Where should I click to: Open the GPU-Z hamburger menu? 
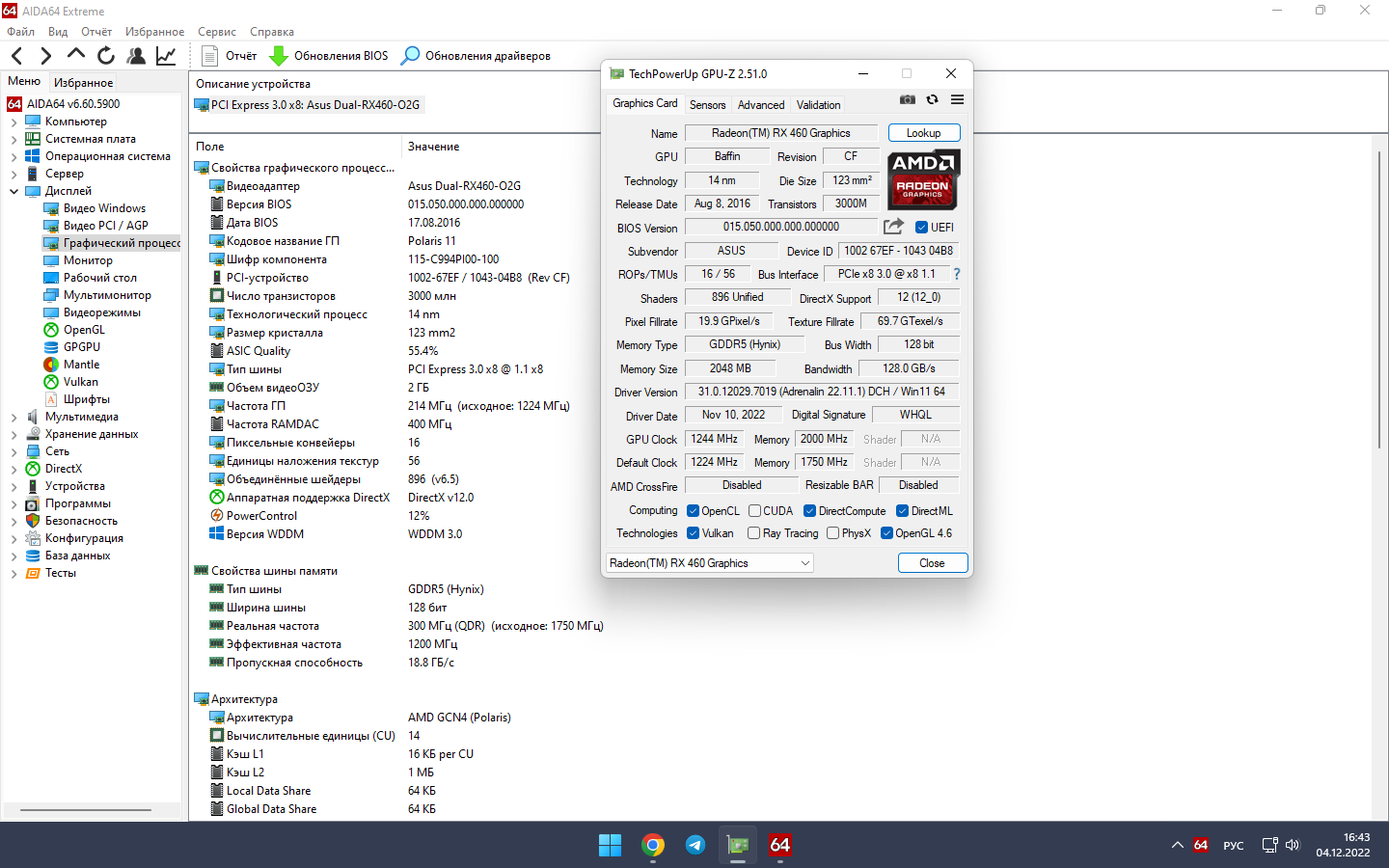(957, 99)
